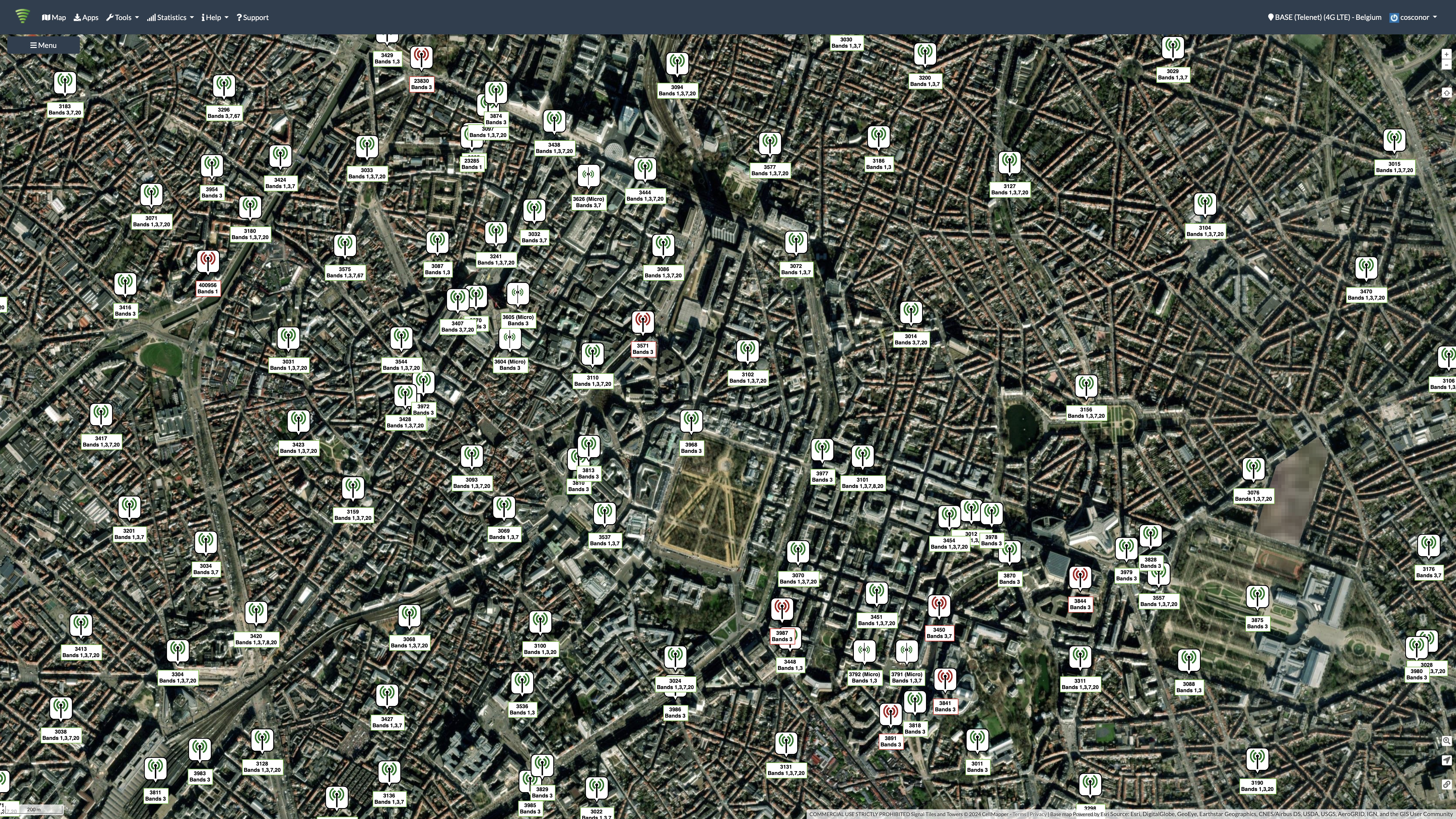The height and width of the screenshot is (819, 1456).
Task: Click label '3190 Bands 1,3,20'
Action: click(1257, 786)
